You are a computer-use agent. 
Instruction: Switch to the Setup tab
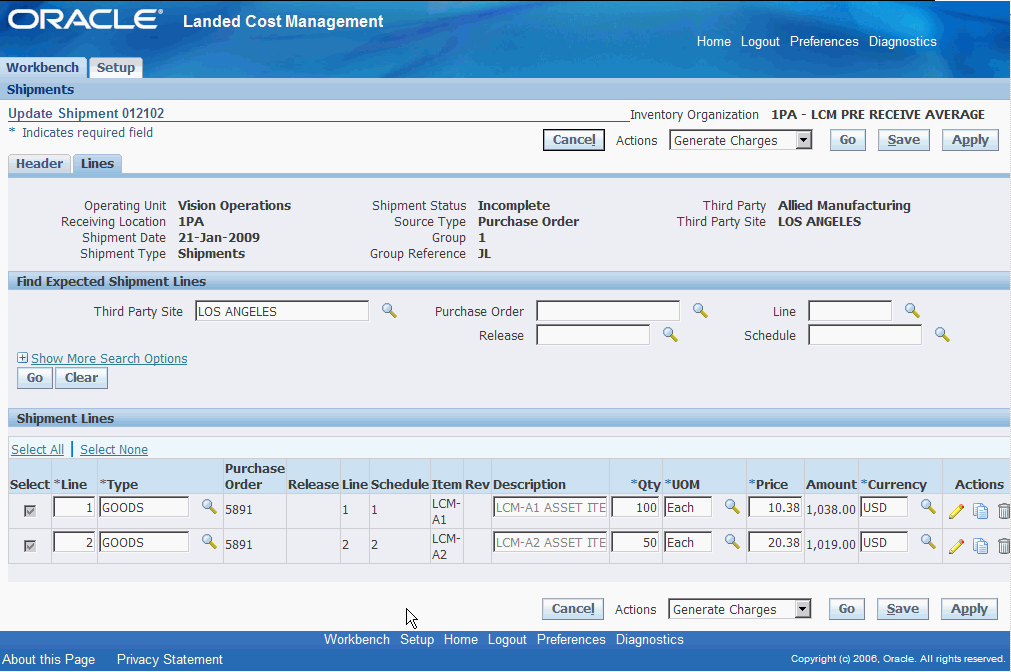coord(116,68)
